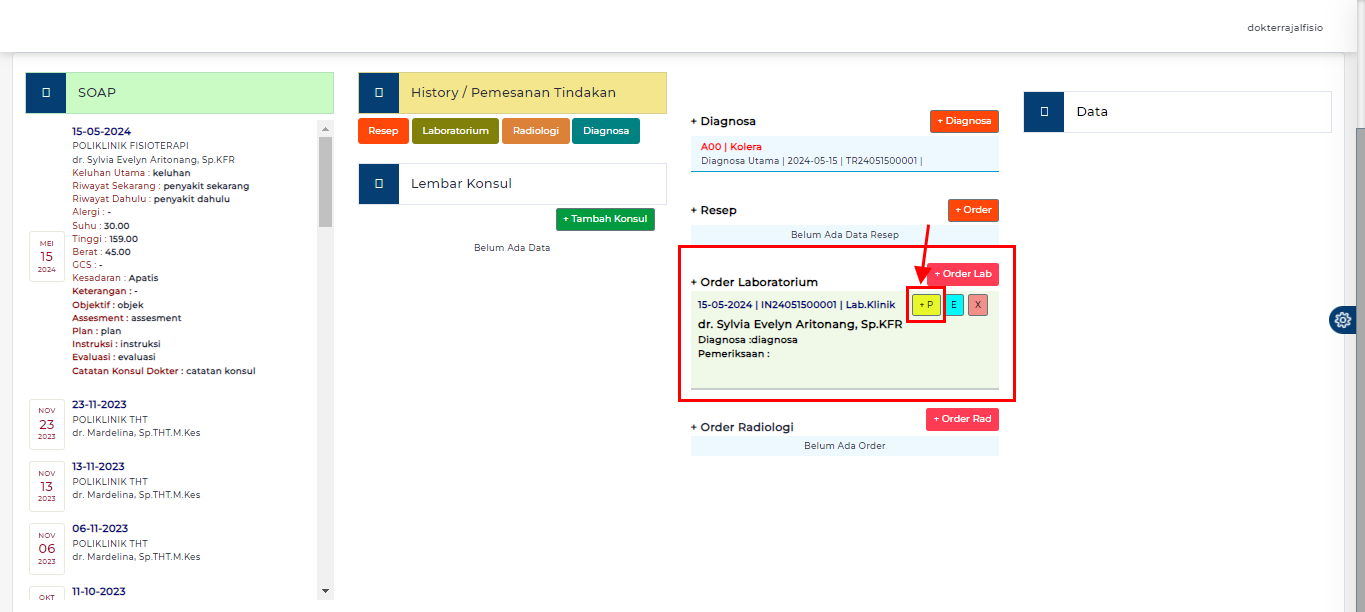The image size is (1365, 612).
Task: Collapse the + Order Laboratorium section
Action: (757, 281)
